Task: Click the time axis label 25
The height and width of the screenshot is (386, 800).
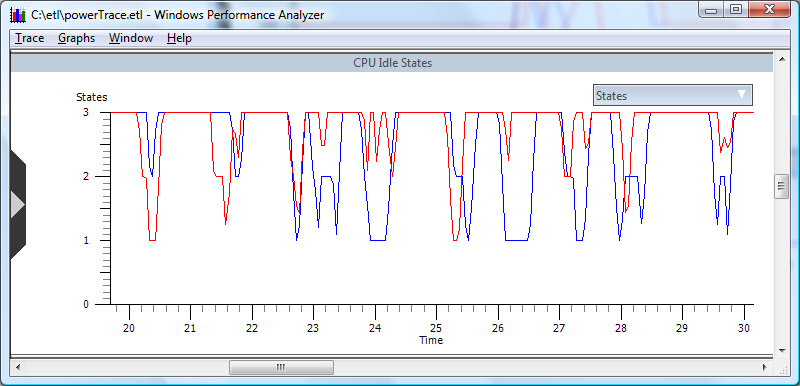Action: [436, 328]
